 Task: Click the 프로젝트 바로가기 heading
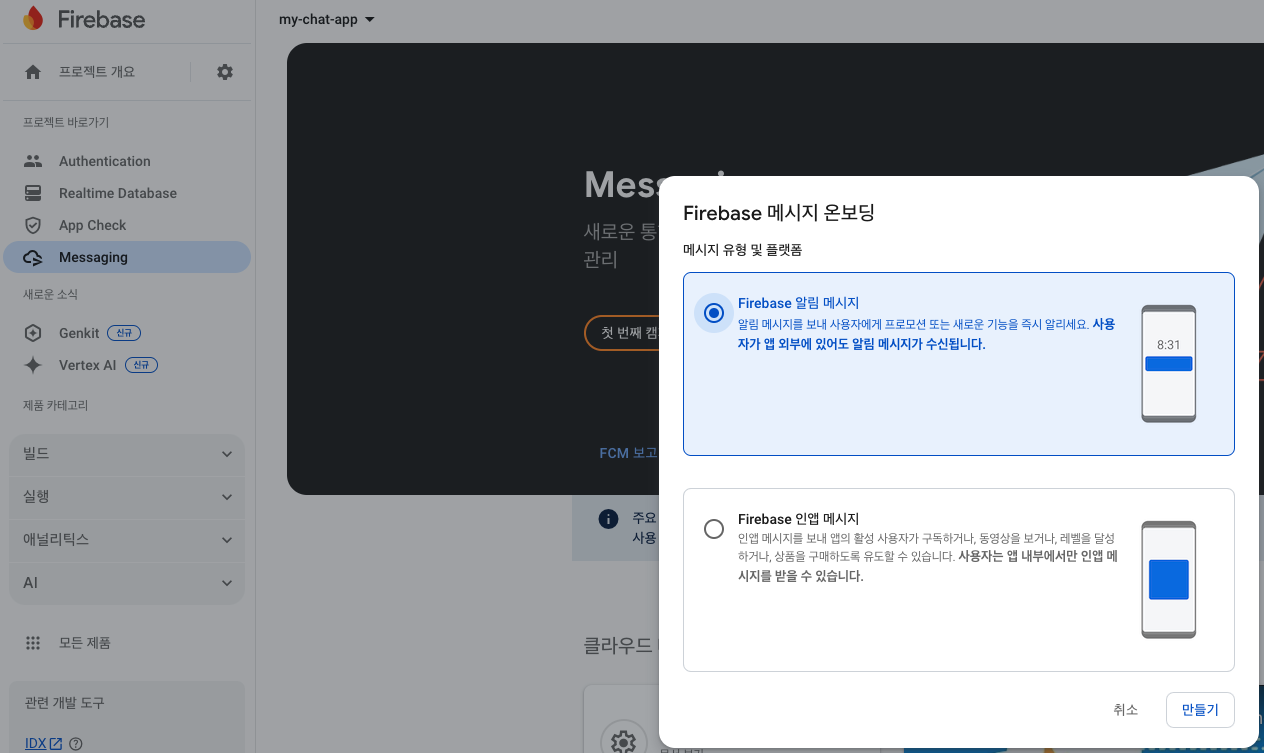(x=66, y=123)
